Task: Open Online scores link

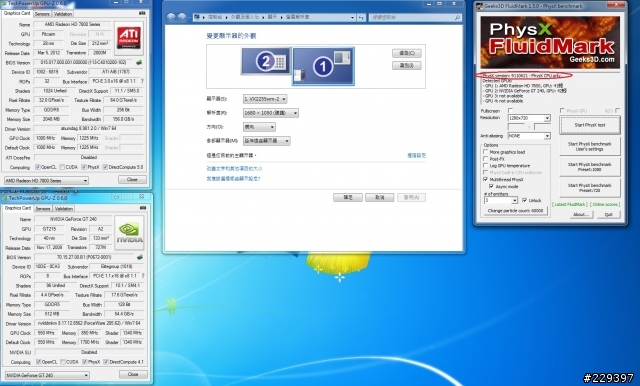Action: click(x=605, y=204)
